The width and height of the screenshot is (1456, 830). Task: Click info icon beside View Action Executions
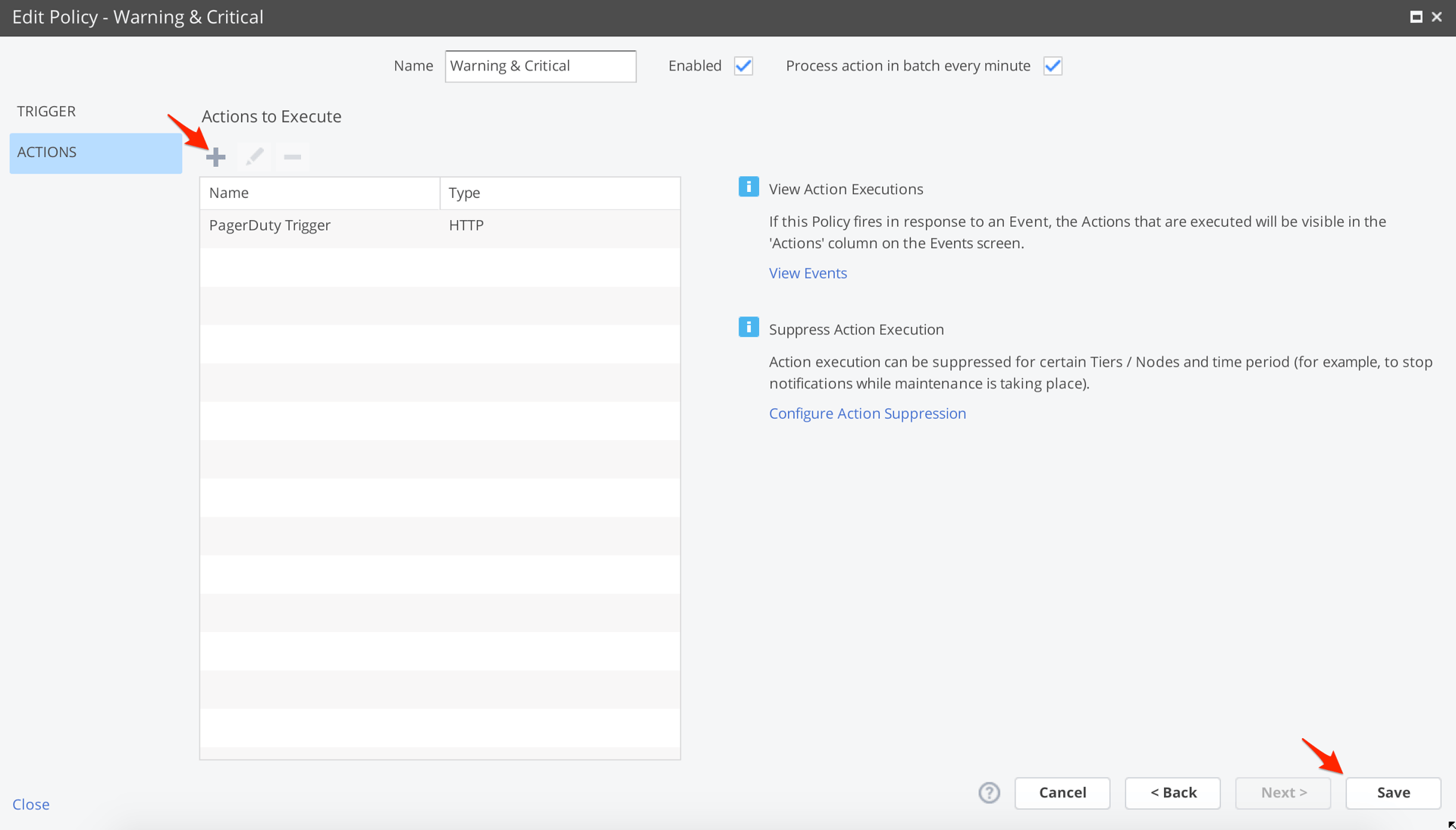tap(748, 187)
